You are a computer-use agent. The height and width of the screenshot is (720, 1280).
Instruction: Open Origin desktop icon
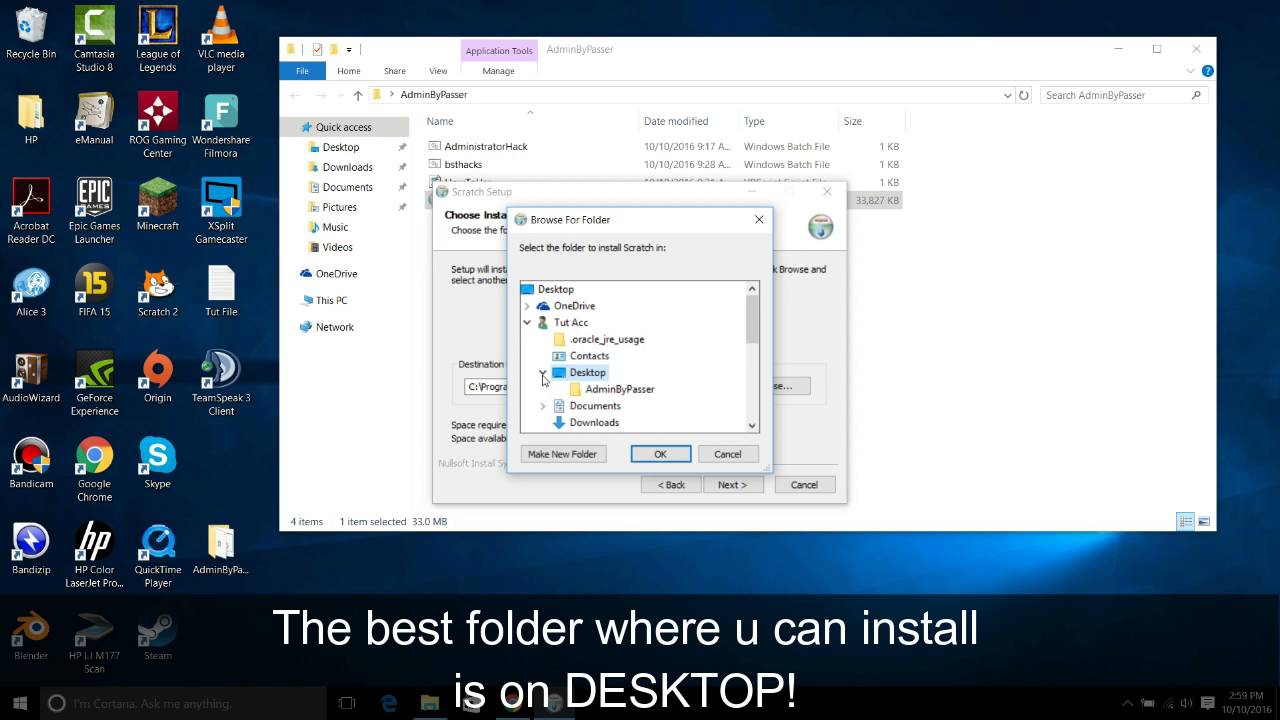157,377
